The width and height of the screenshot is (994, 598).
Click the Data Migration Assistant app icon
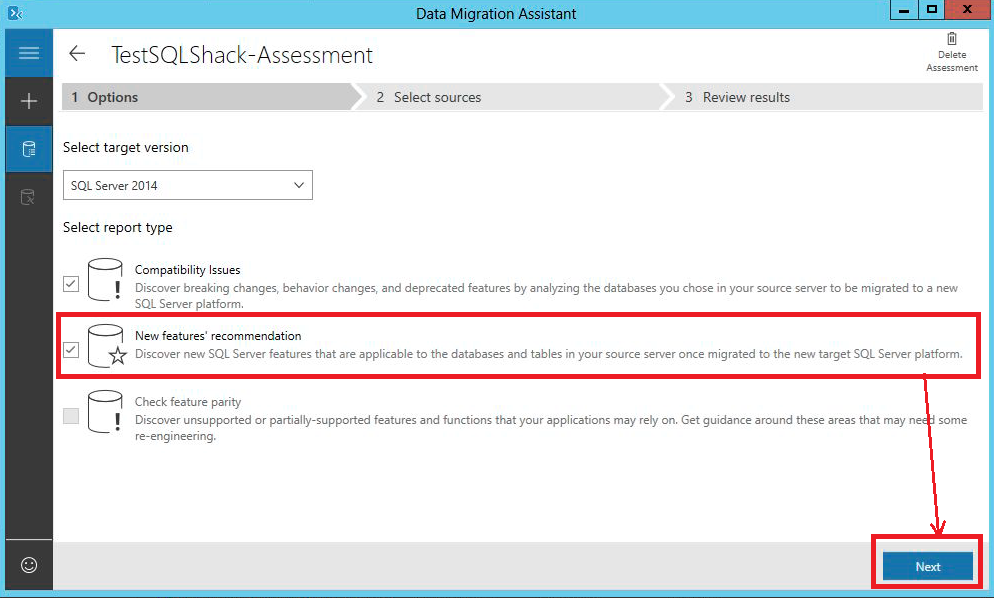pyautogui.click(x=15, y=13)
